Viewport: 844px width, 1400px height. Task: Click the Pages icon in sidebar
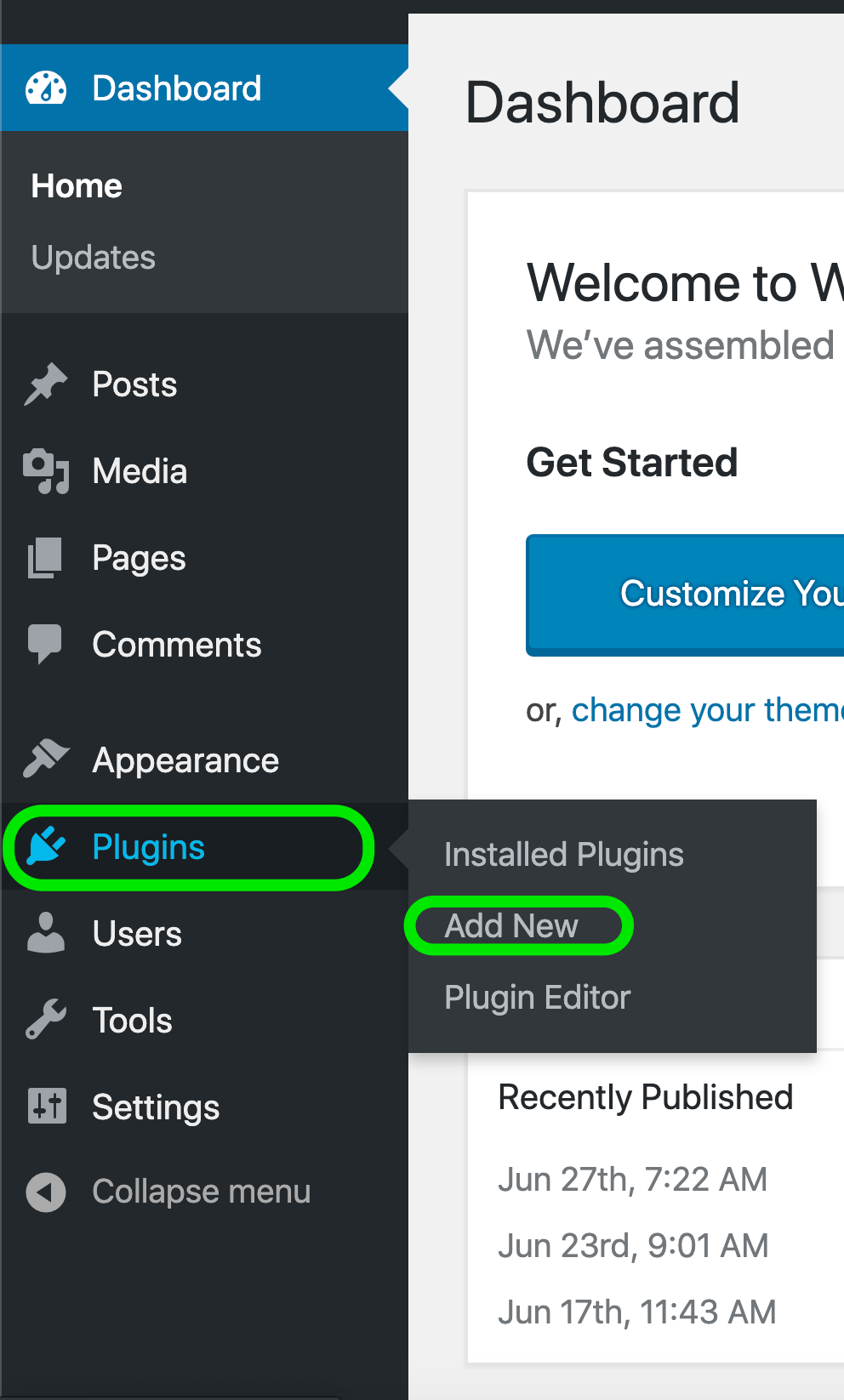(x=46, y=558)
